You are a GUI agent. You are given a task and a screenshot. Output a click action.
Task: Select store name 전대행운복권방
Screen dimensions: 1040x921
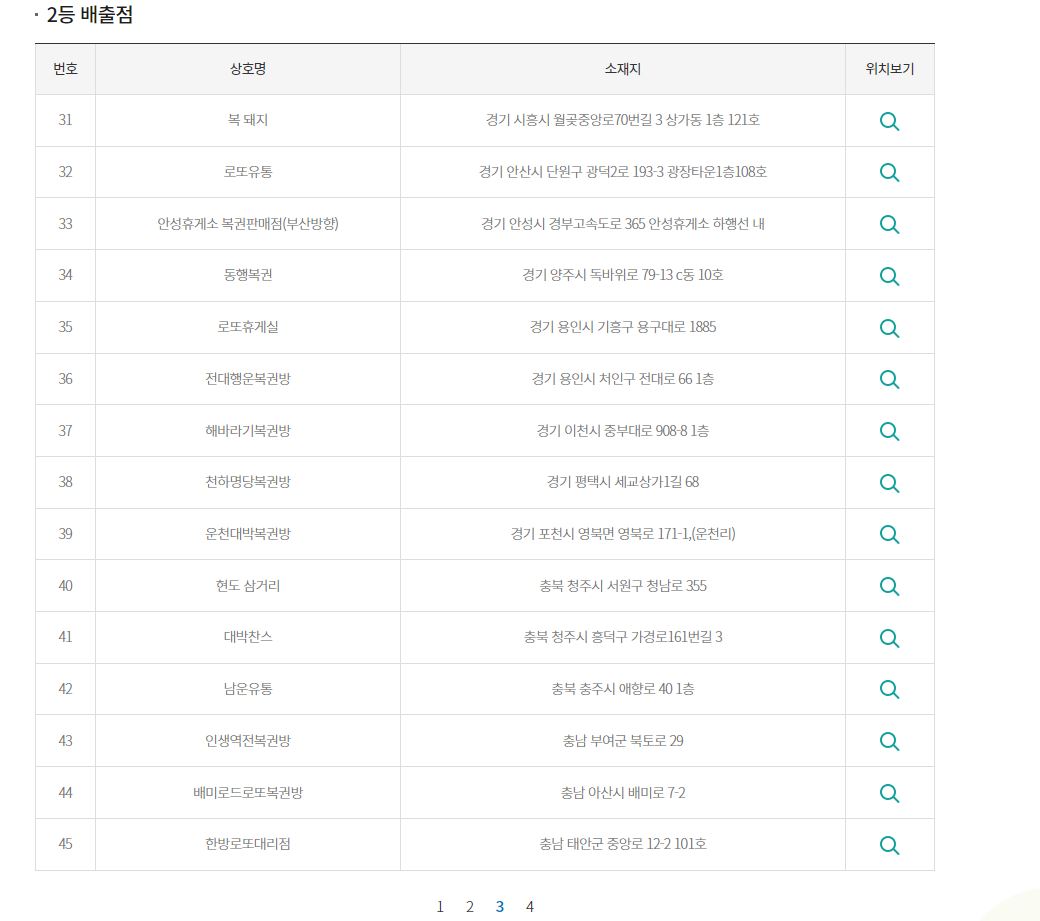tap(248, 379)
